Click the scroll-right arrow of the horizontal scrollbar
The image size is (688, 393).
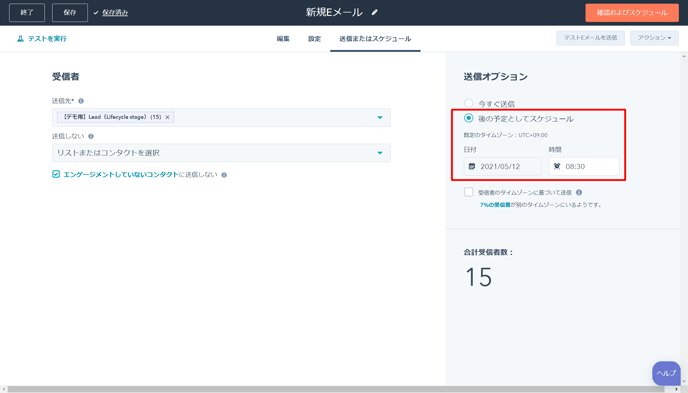pos(676,389)
